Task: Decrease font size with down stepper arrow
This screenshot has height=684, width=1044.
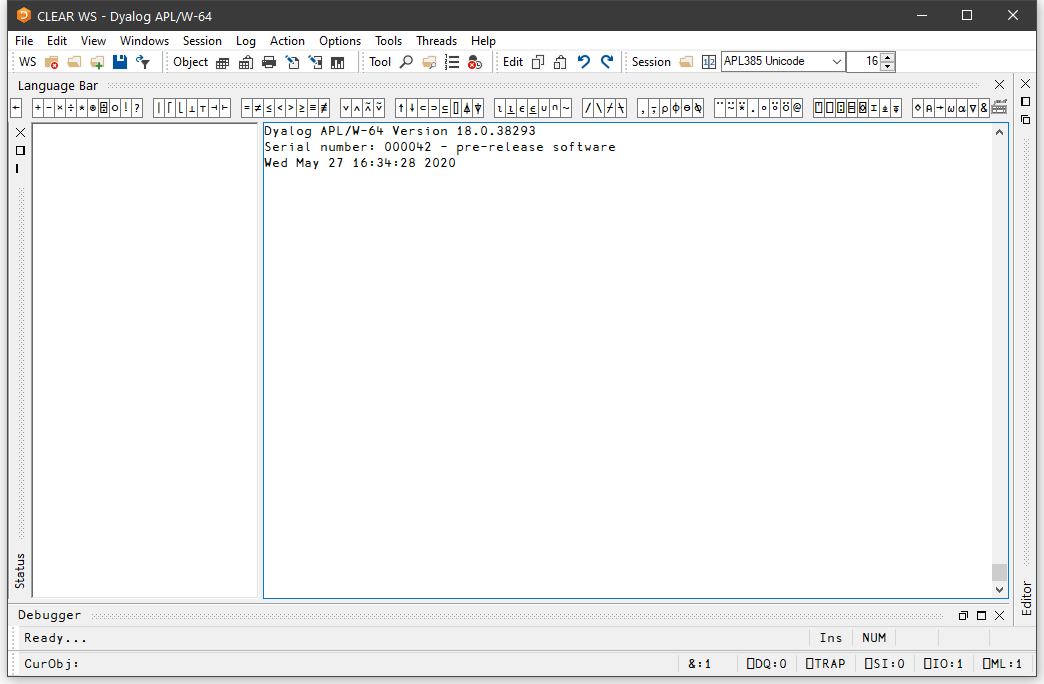Action: (x=888, y=67)
